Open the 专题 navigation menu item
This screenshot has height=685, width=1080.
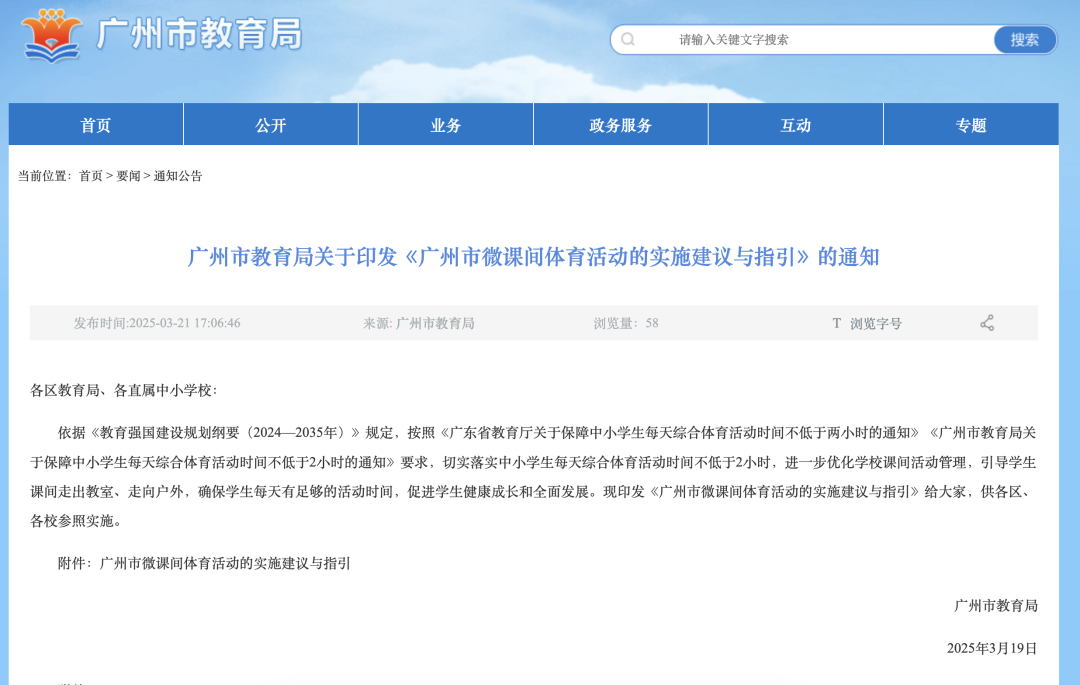point(971,125)
